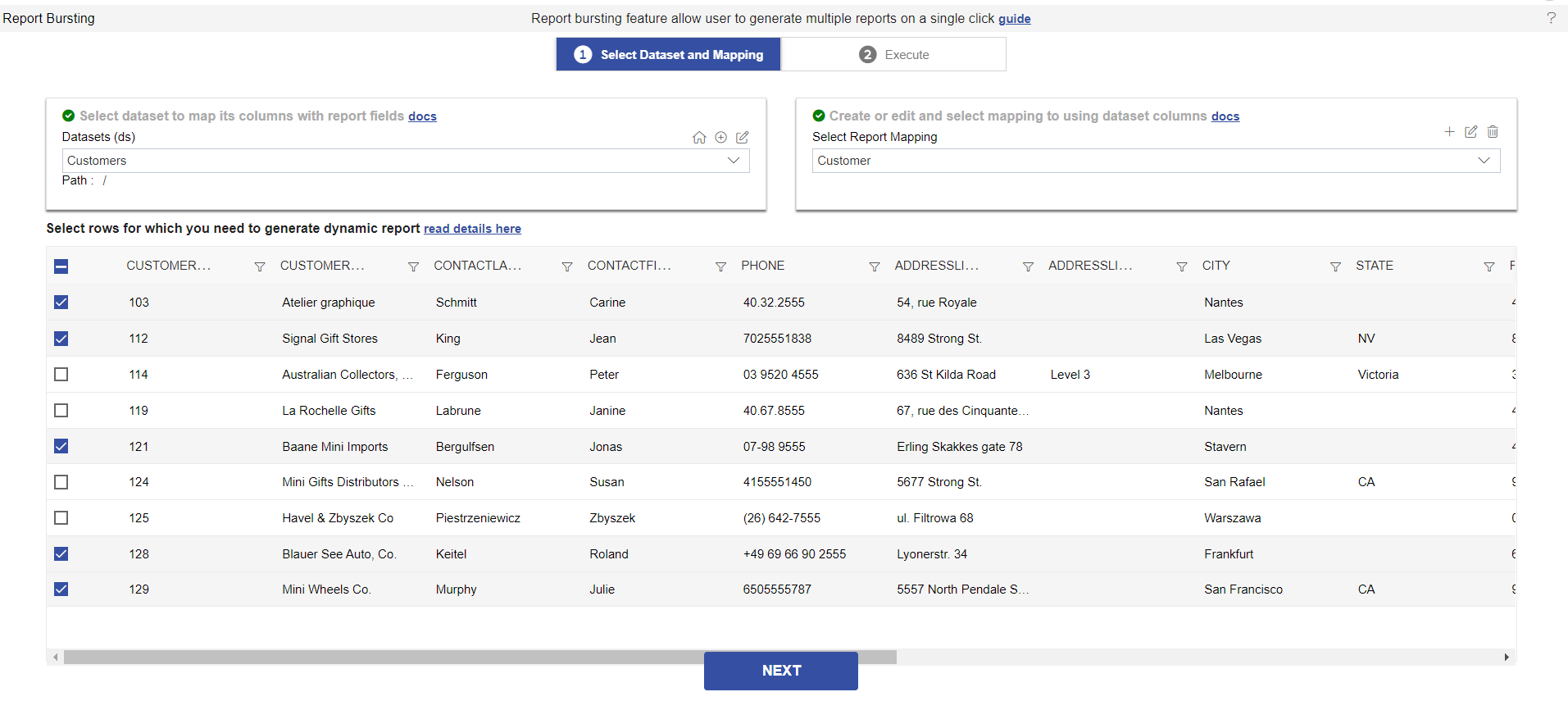Add new report mapping plus icon

tap(1449, 131)
